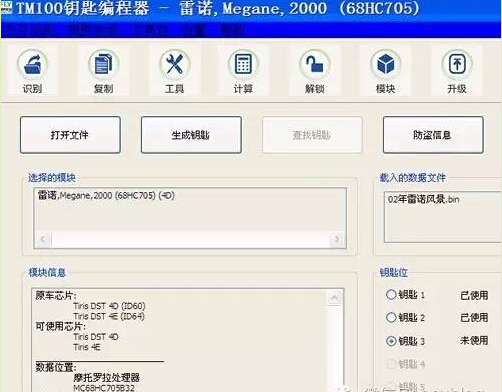
Task: Click left scroll arrow in 选择的模块 list
Action: click(43, 239)
